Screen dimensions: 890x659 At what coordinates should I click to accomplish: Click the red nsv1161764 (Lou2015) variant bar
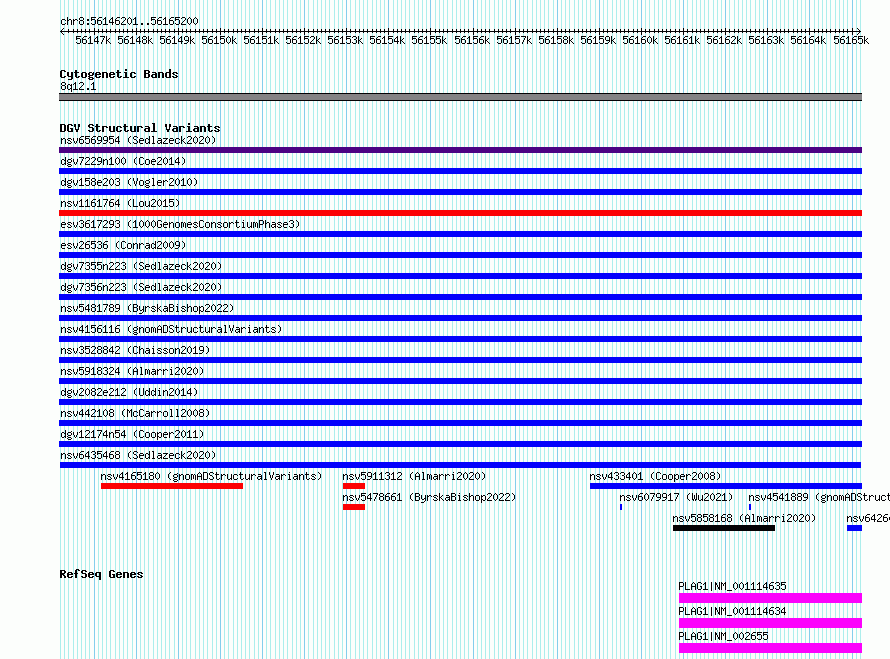tap(460, 213)
